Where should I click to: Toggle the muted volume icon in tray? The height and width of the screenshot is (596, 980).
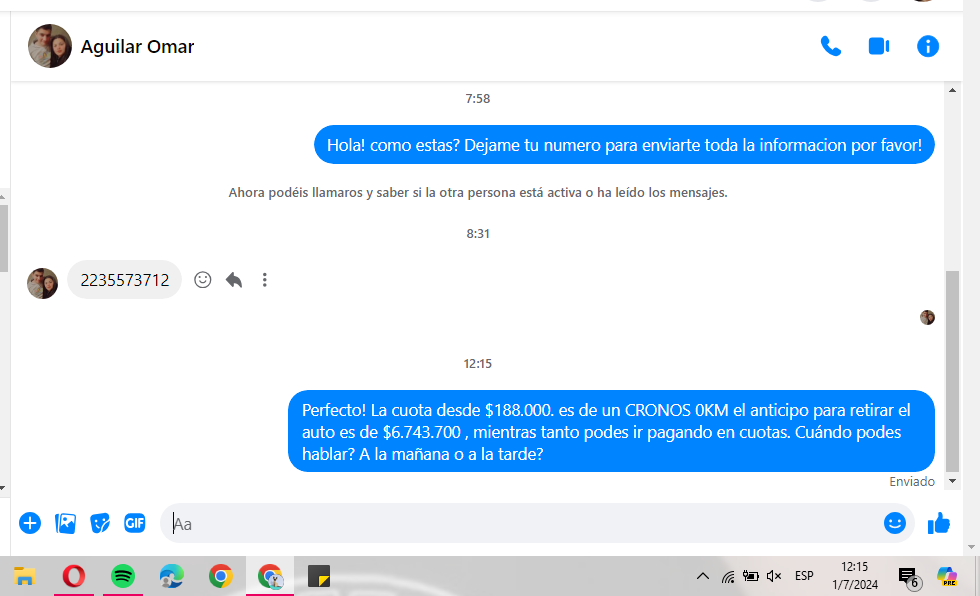tap(773, 577)
